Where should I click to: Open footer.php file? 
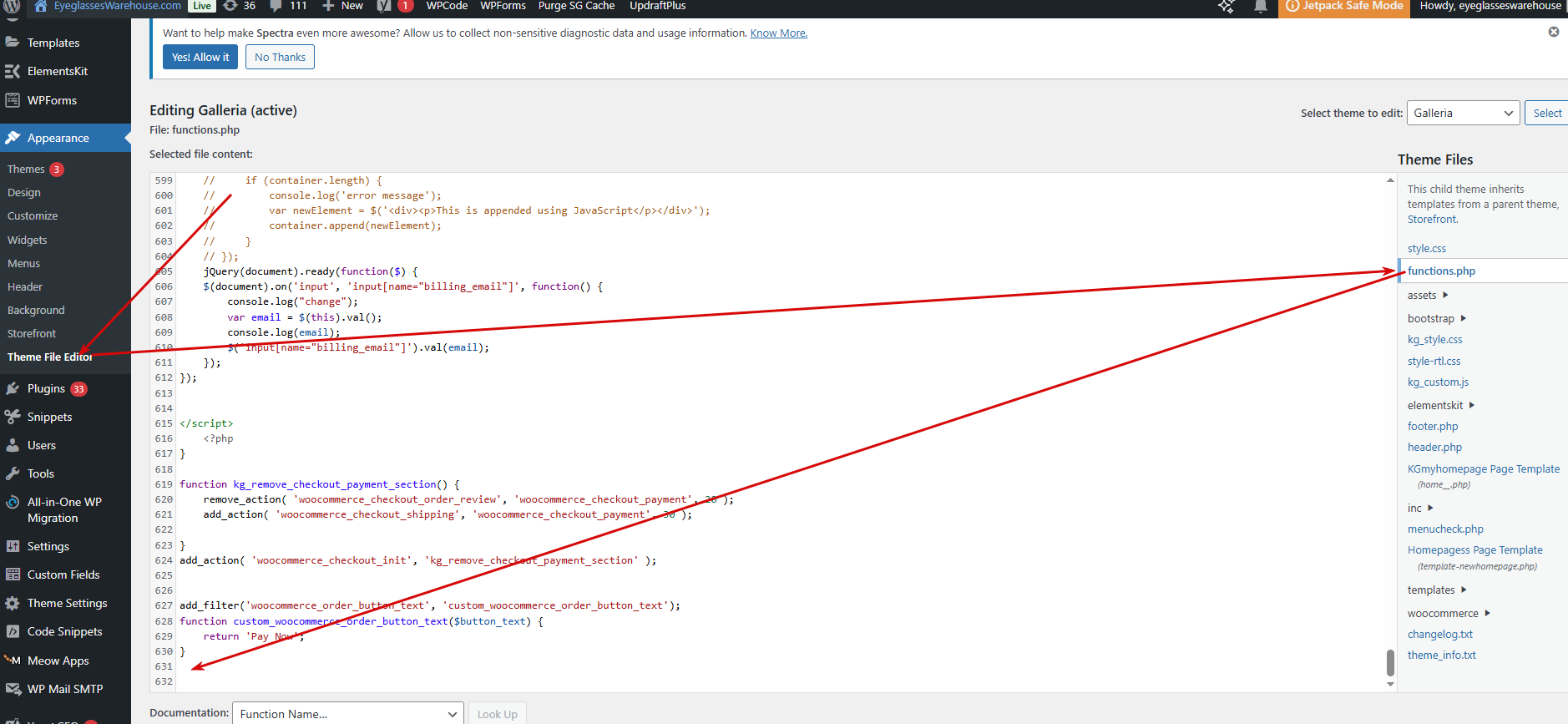(x=1433, y=426)
